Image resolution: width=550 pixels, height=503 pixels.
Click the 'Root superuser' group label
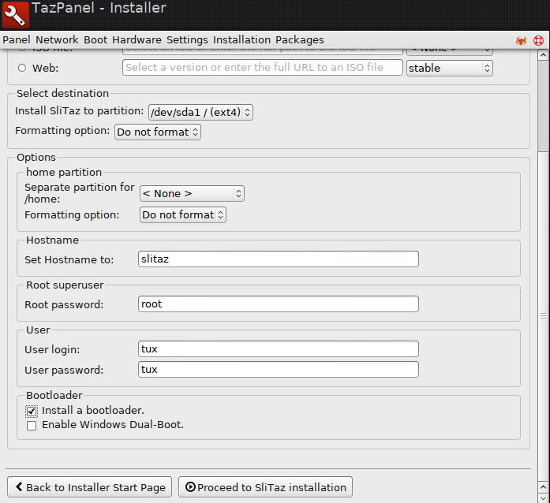(x=65, y=285)
